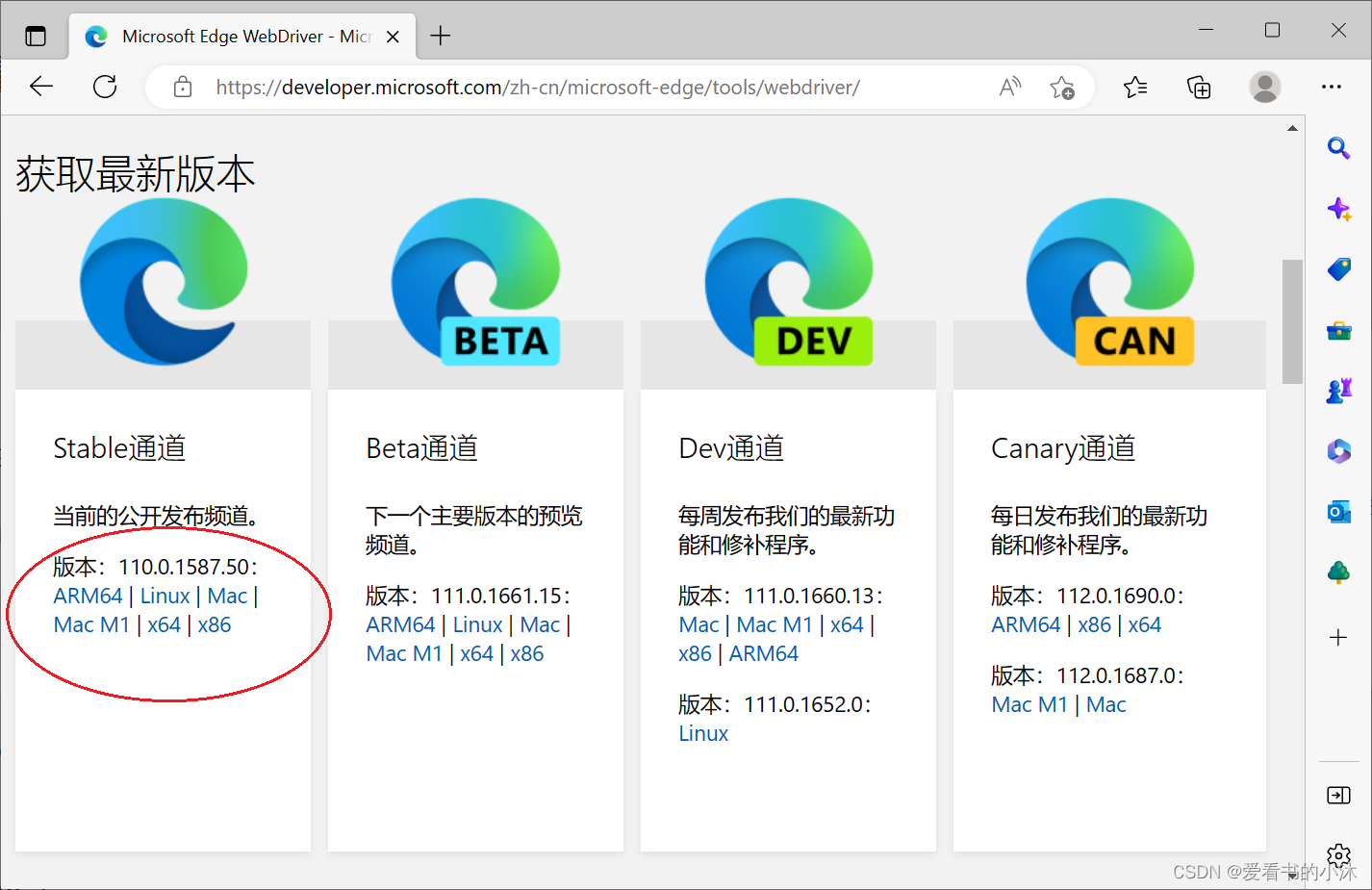Screen dimensions: 1372x890
Task: Click the stable Edge logo
Action: click(164, 281)
